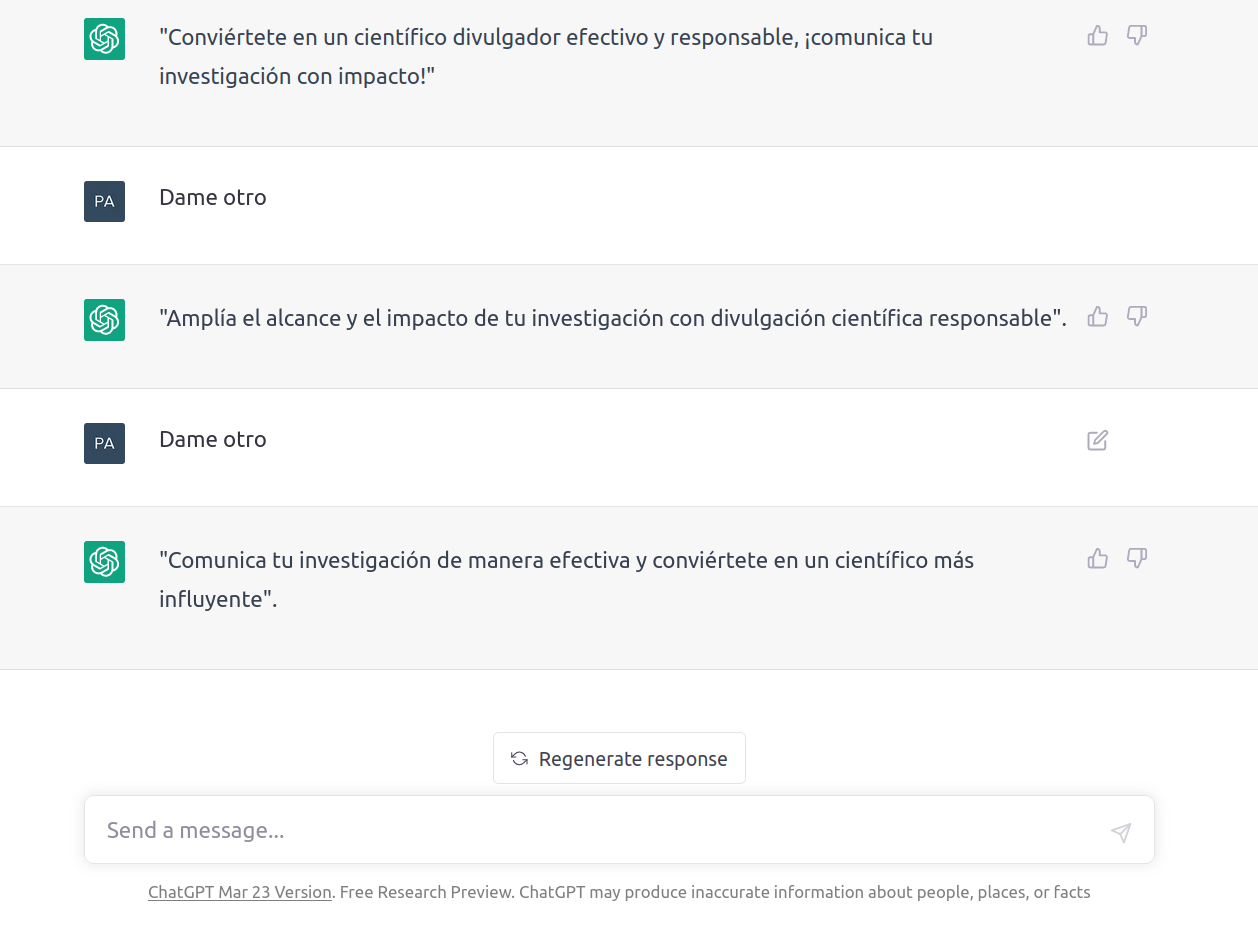The image size is (1258, 925).
Task: Thumbs down the 'Comunica tu investigación' response
Action: 1136,559
